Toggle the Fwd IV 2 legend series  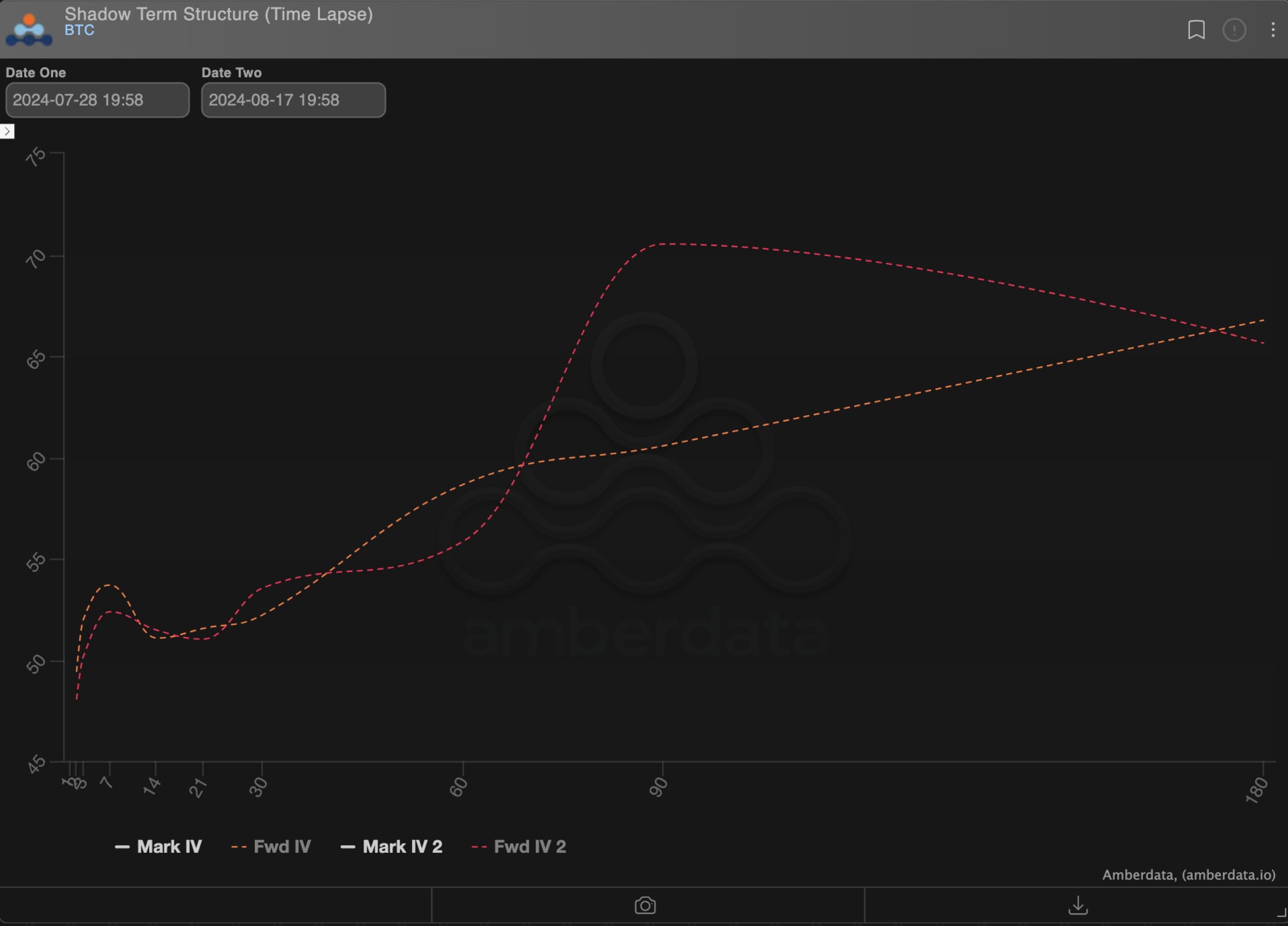point(519,847)
